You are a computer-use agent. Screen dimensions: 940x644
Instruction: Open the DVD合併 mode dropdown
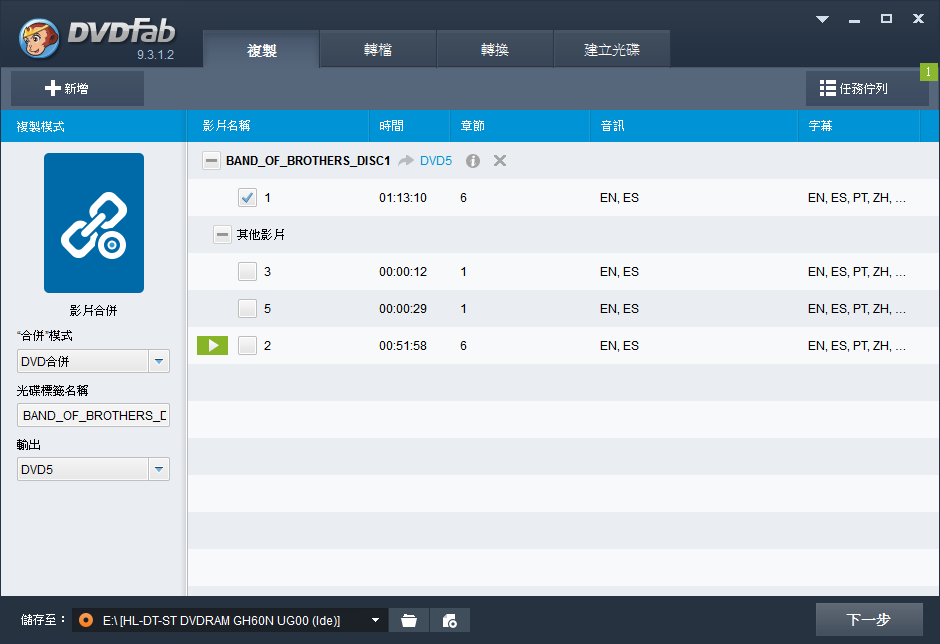coord(159,362)
